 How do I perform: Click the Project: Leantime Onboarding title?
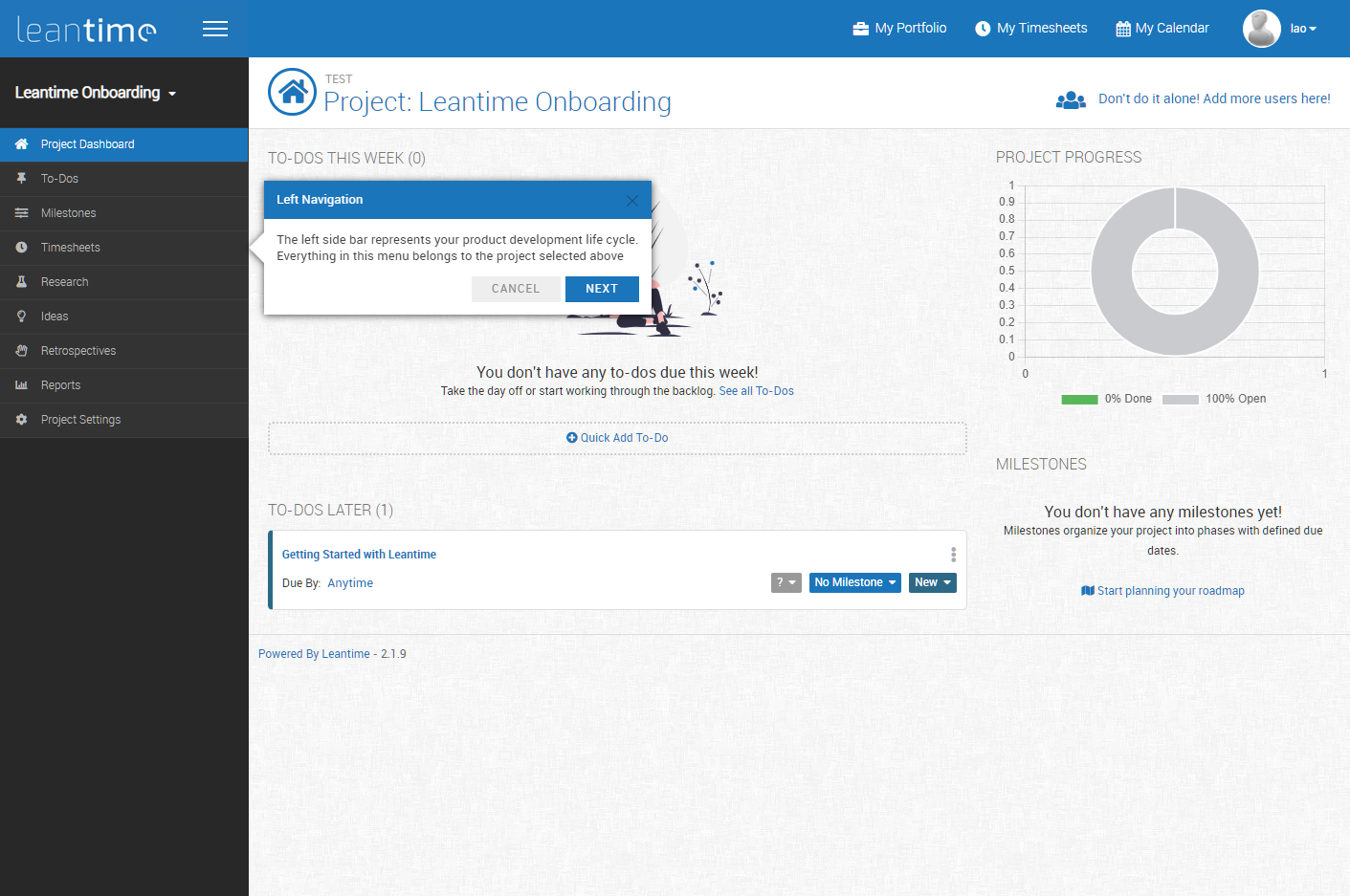(498, 101)
